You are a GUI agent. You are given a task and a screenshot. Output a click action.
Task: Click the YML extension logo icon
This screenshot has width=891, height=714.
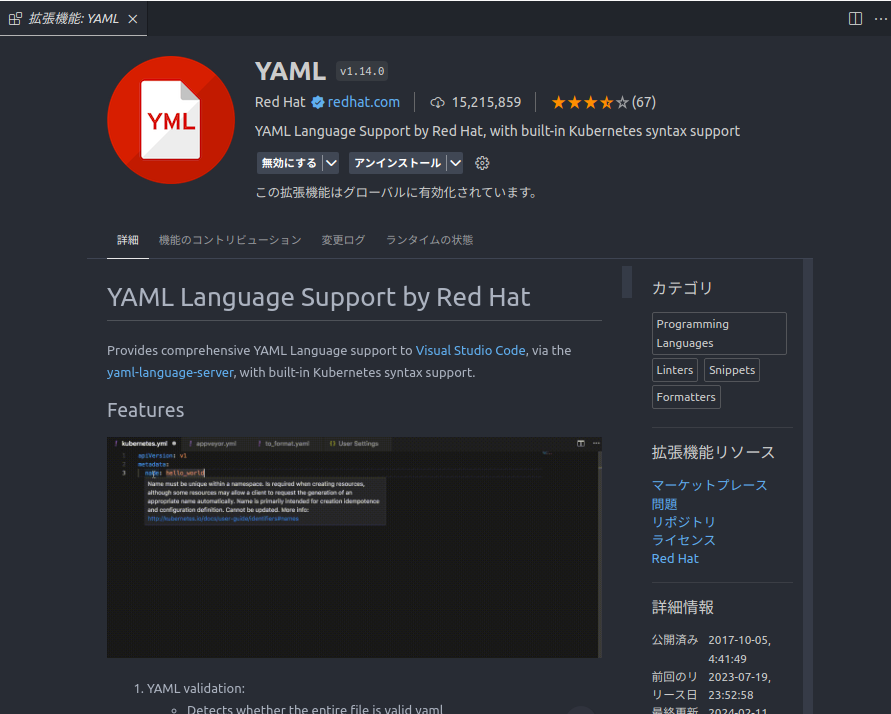pos(171,120)
